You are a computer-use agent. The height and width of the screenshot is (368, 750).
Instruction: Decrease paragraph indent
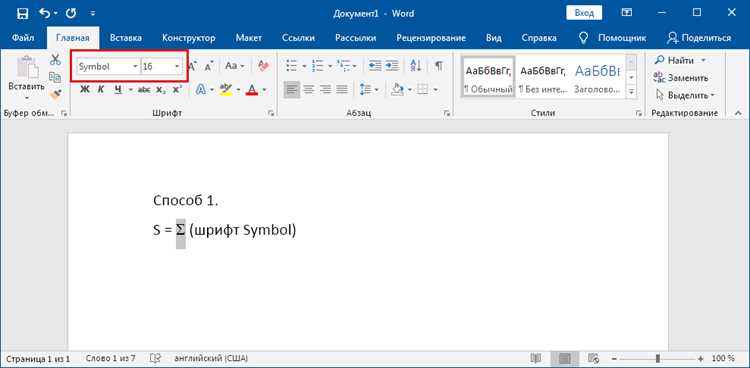375,65
